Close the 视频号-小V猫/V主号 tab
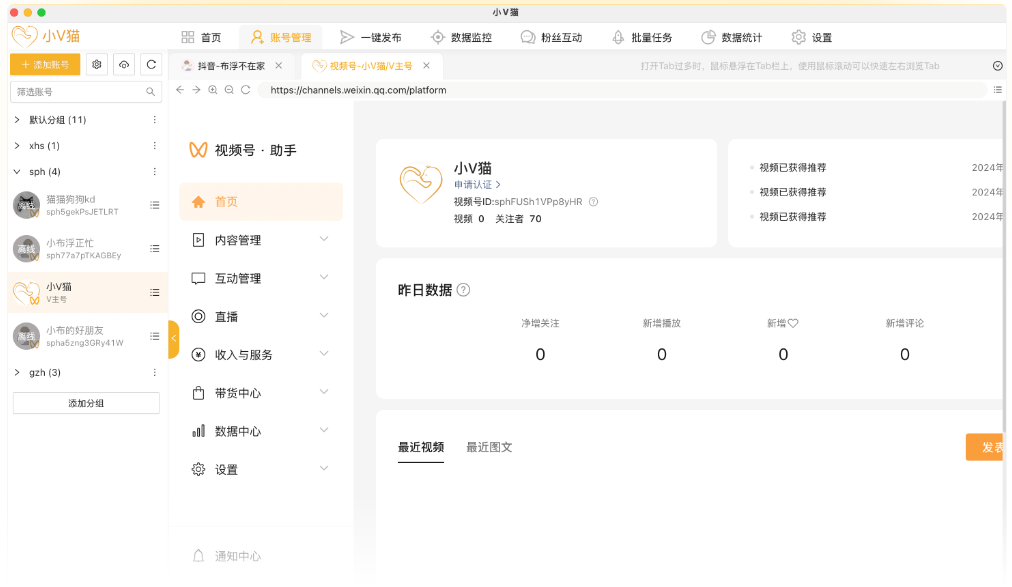Viewport: 1012px width, 587px height. pyautogui.click(x=427, y=66)
